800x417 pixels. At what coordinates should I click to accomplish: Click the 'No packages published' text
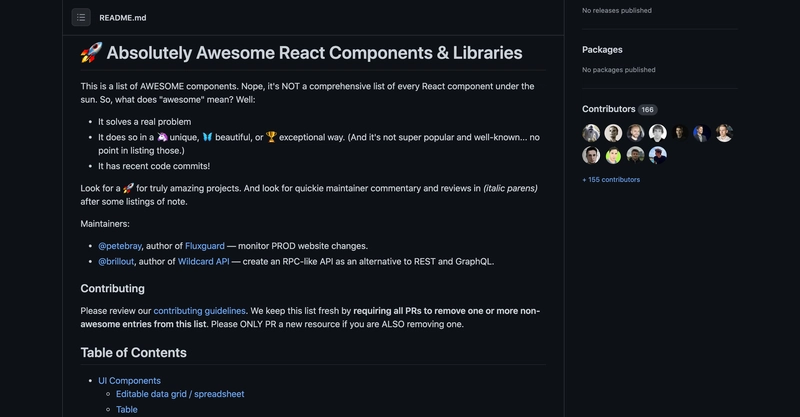tap(619, 70)
